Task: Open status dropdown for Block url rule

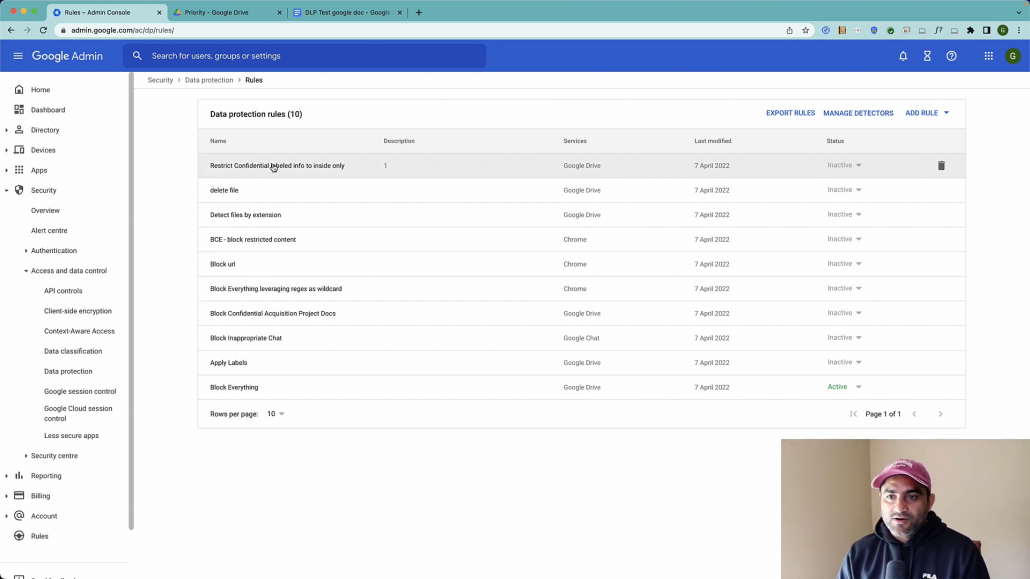Action: pyautogui.click(x=844, y=264)
